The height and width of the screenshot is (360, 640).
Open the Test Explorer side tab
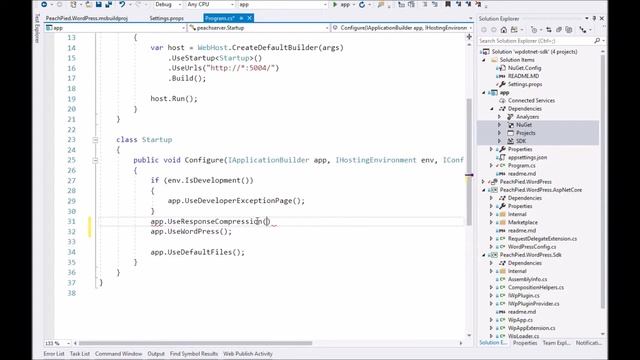tap(37, 28)
